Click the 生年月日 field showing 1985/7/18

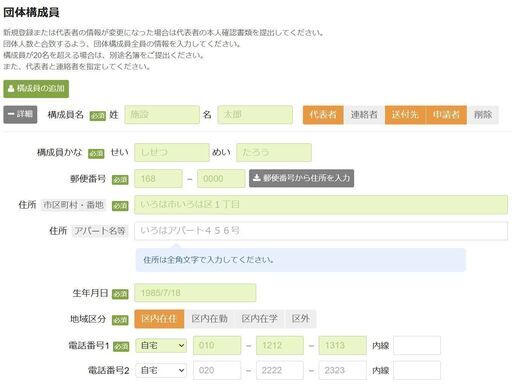[195, 293]
